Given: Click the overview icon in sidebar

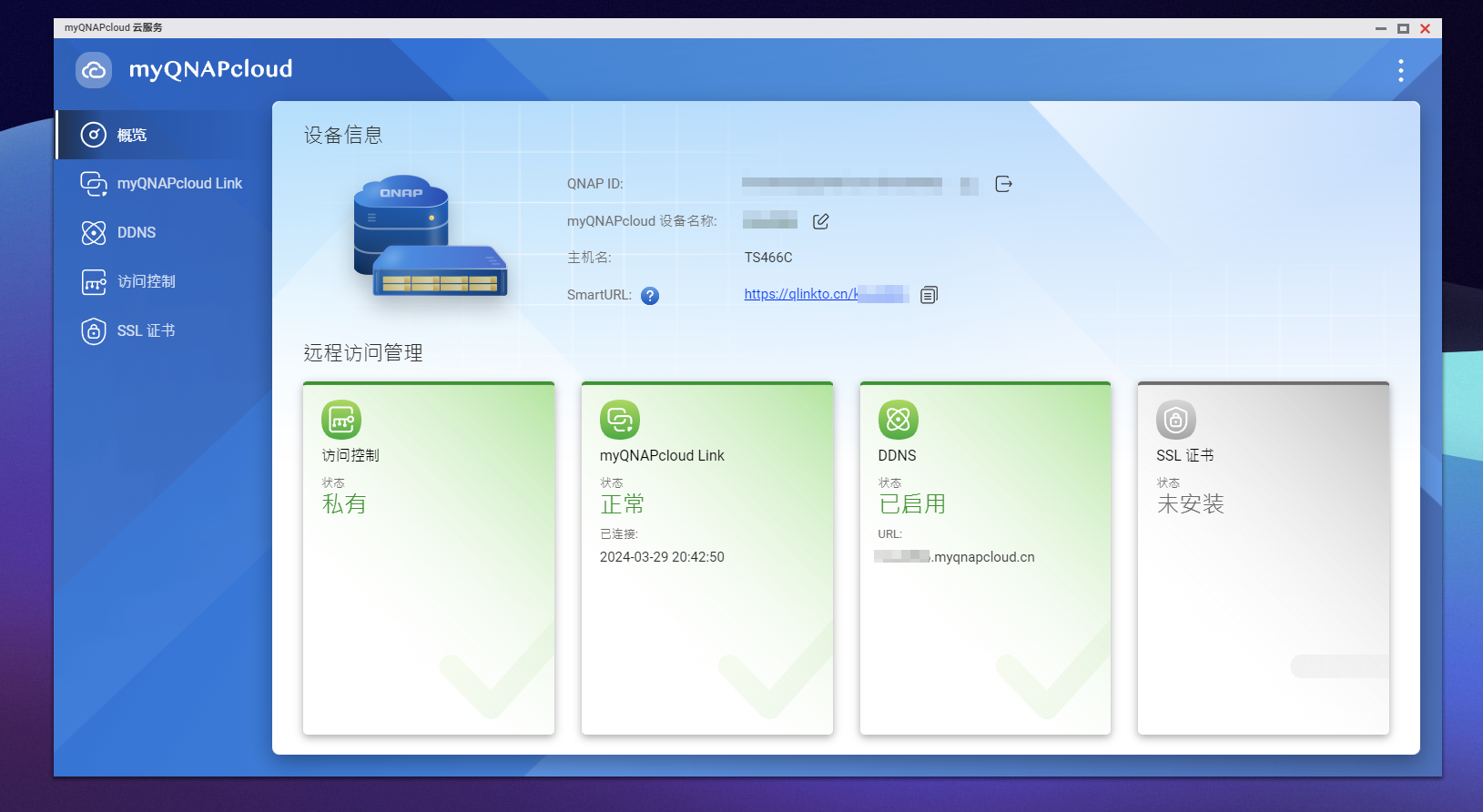Looking at the screenshot, I should pyautogui.click(x=94, y=135).
